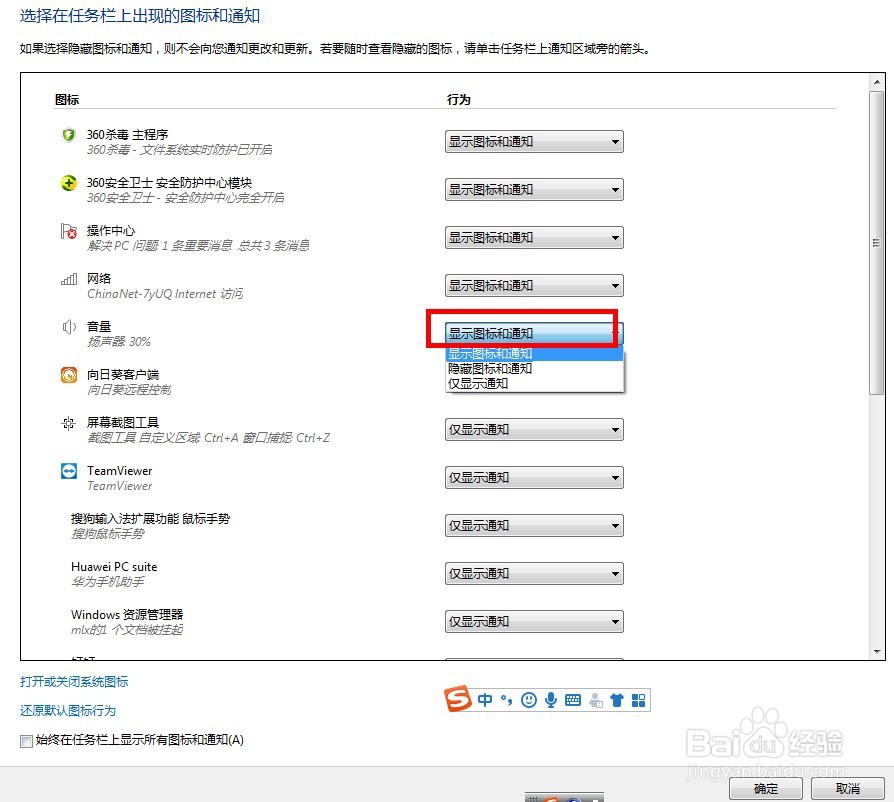Click the 取消 button
This screenshot has height=802, width=894.
pyautogui.click(x=848, y=788)
